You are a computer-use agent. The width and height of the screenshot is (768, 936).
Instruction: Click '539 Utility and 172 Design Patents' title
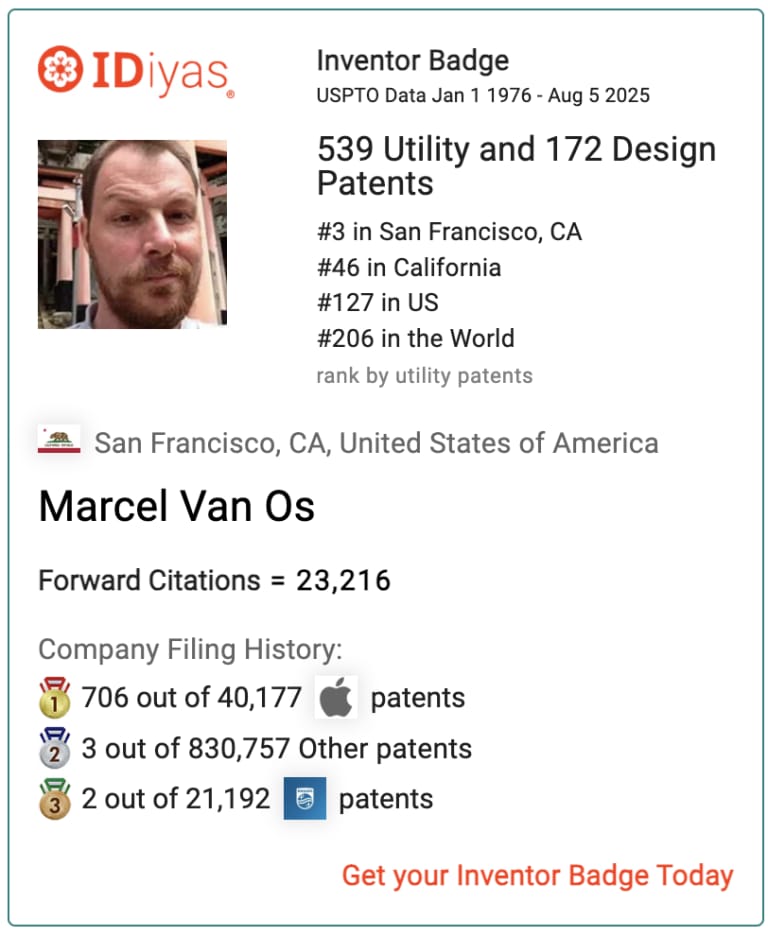[516, 166]
